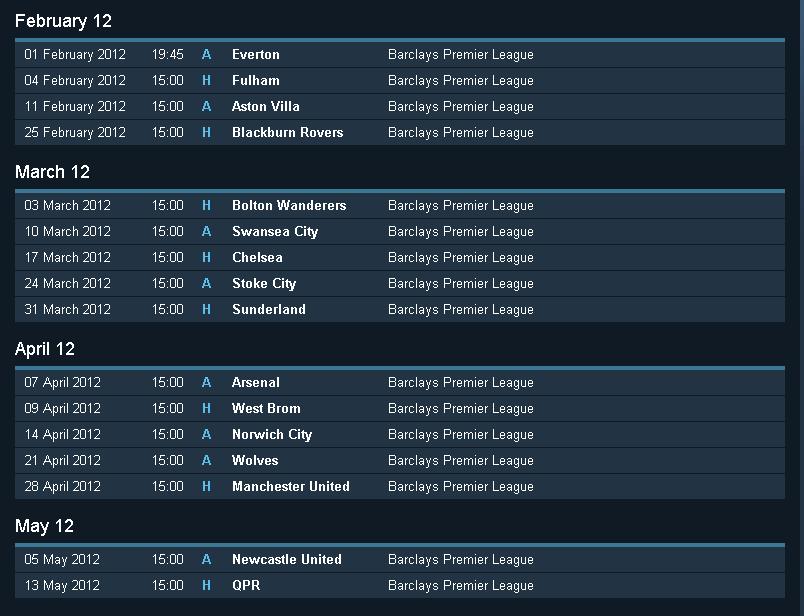This screenshot has height=616, width=804.
Task: Click the 01 February 2012 date cell
Action: click(75, 55)
